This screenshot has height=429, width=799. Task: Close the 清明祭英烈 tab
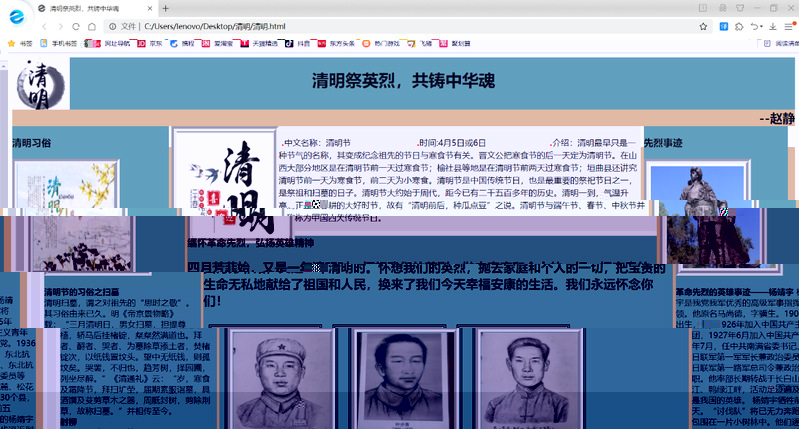[x=148, y=8]
